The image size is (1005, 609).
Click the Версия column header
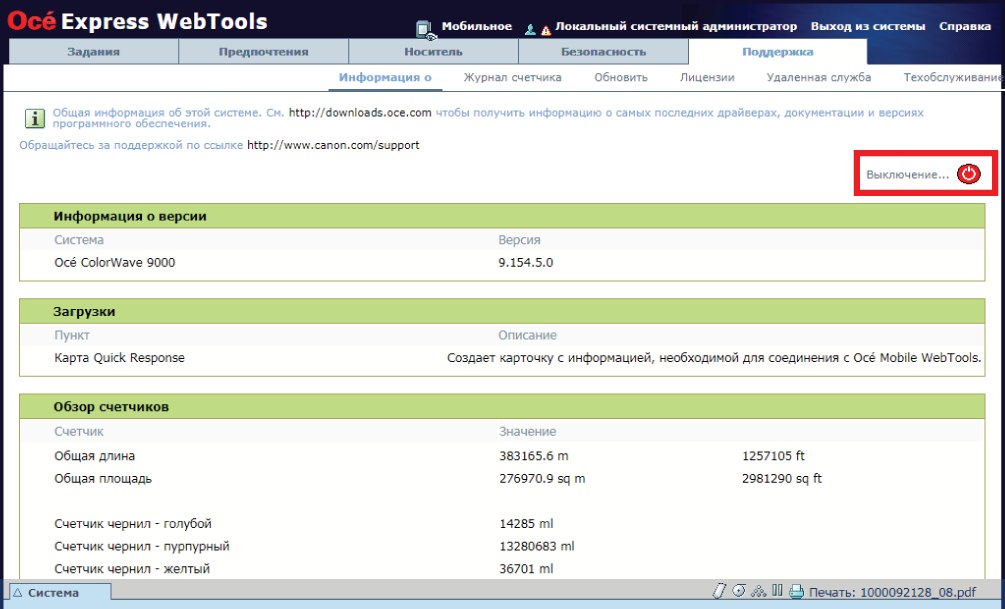coord(519,240)
